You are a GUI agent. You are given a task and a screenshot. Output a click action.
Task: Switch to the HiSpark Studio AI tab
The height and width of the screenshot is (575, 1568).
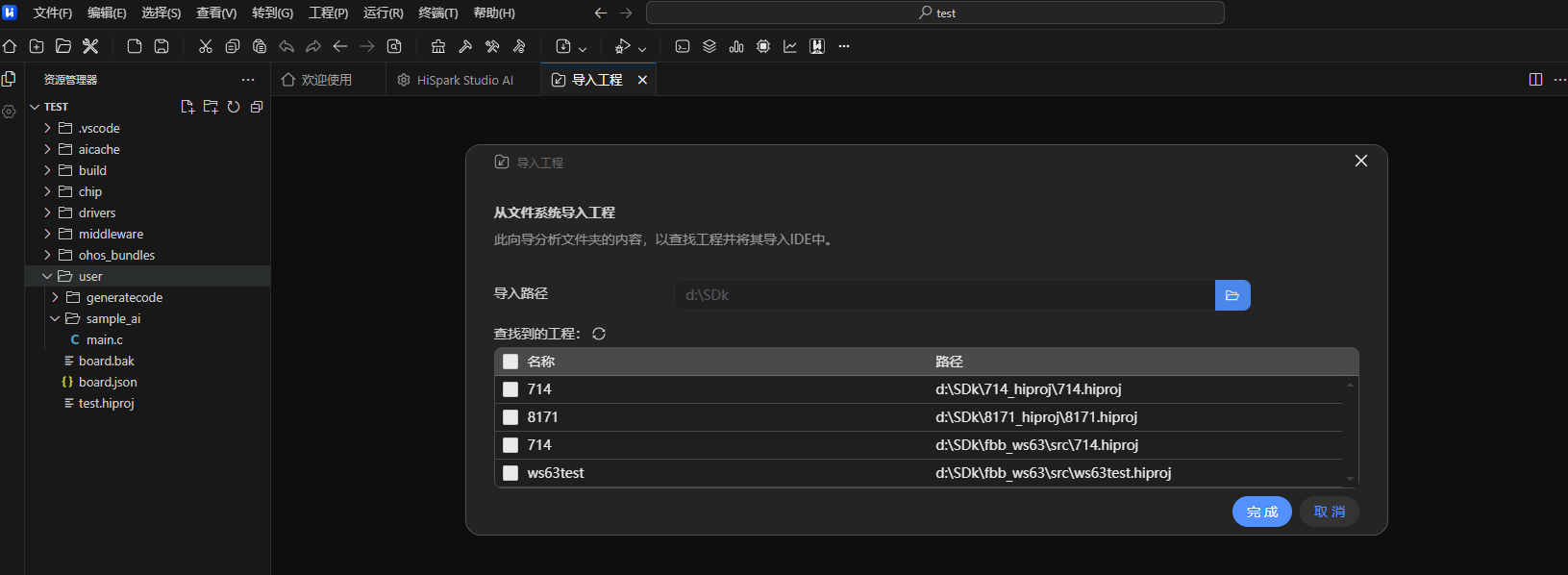click(x=464, y=80)
